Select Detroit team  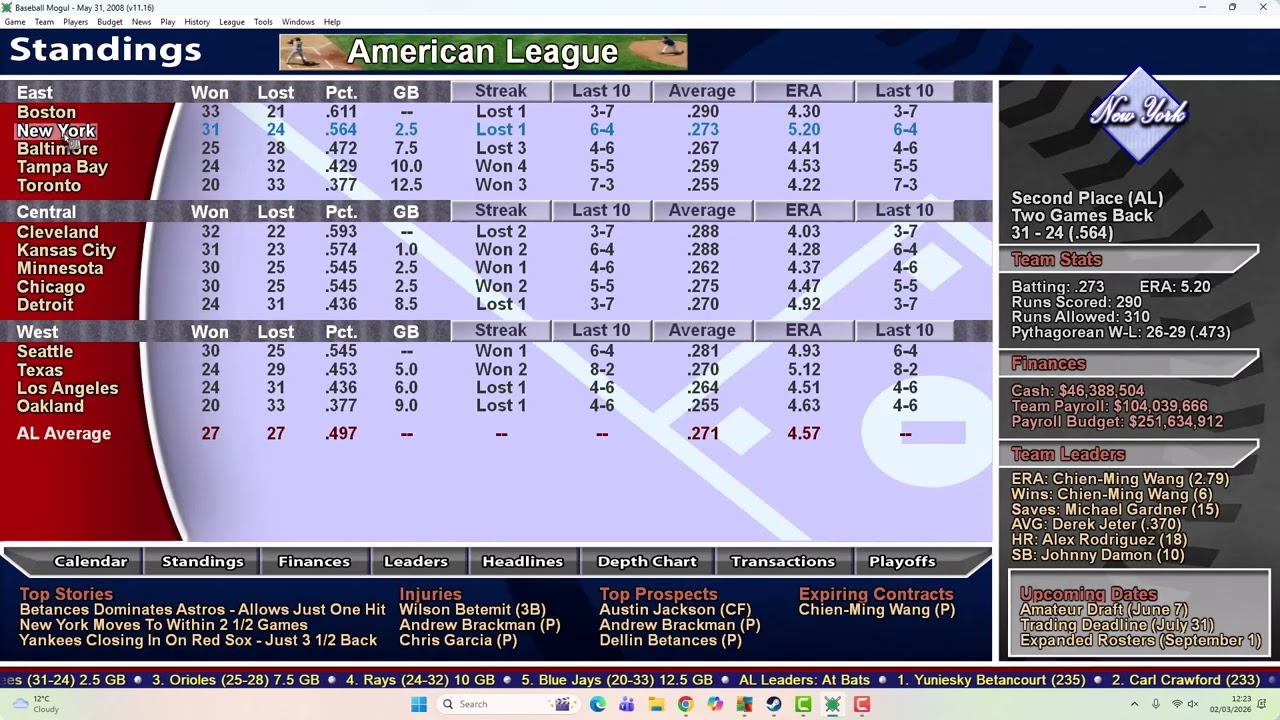point(45,305)
